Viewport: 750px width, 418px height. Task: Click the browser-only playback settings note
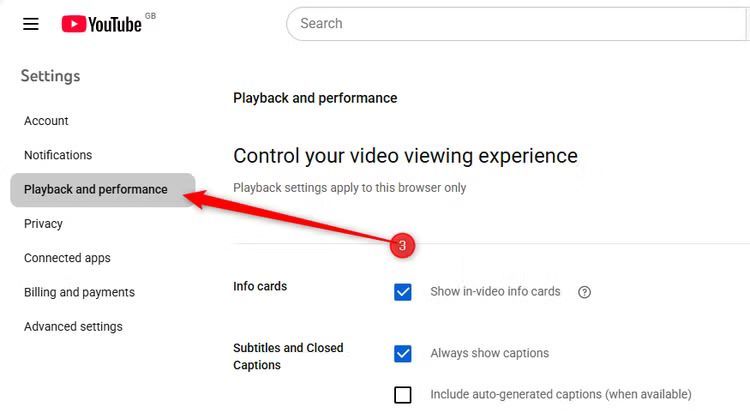349,188
